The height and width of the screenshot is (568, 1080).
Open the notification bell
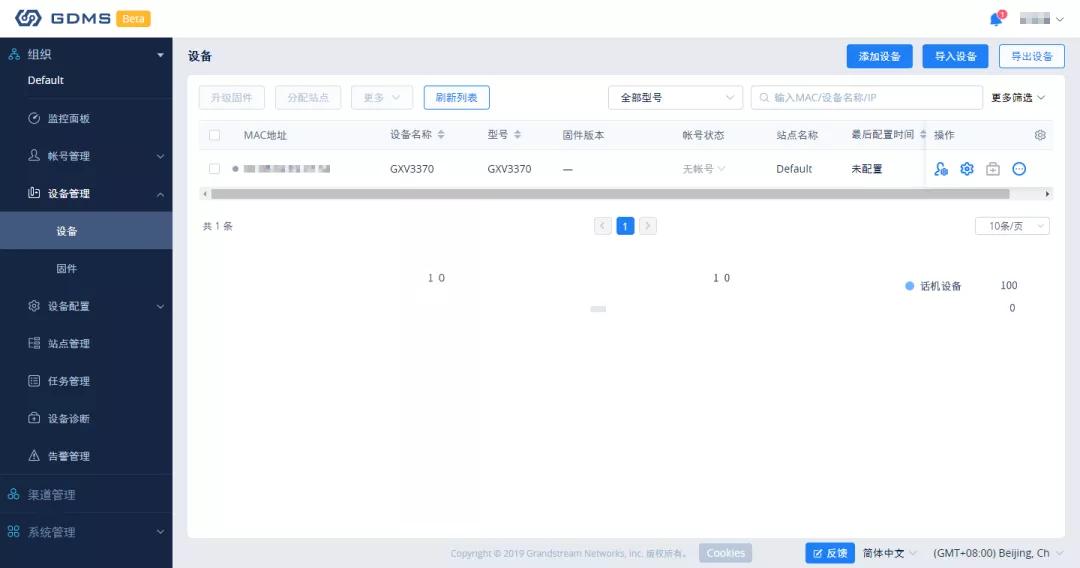[x=996, y=19]
